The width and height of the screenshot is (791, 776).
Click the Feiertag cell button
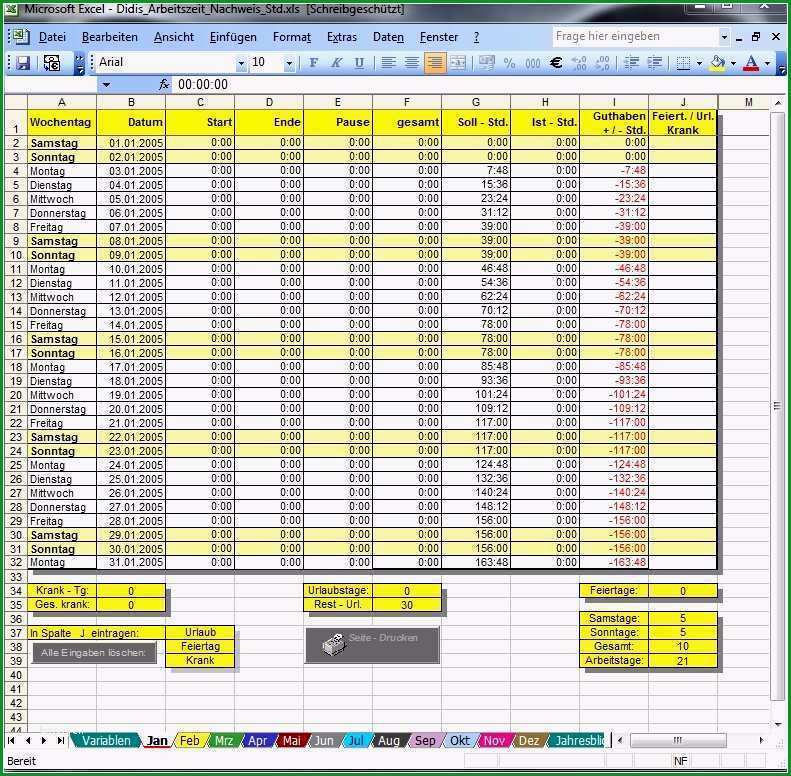pos(200,646)
